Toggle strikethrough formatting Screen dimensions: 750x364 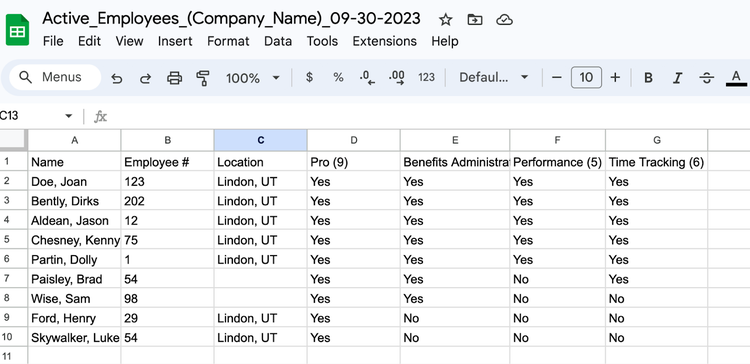(706, 77)
